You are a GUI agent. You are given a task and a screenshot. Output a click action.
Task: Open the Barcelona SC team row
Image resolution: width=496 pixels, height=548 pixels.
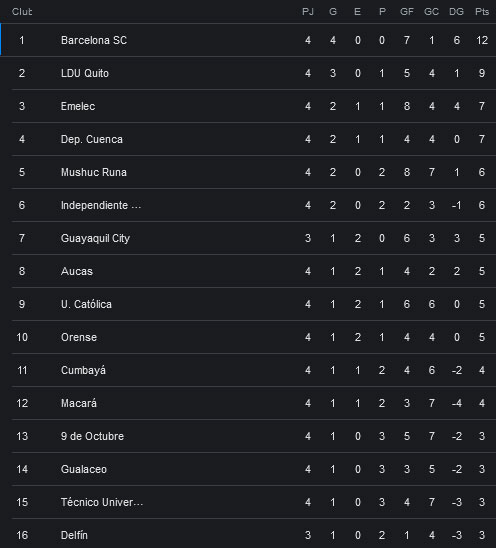click(248, 40)
